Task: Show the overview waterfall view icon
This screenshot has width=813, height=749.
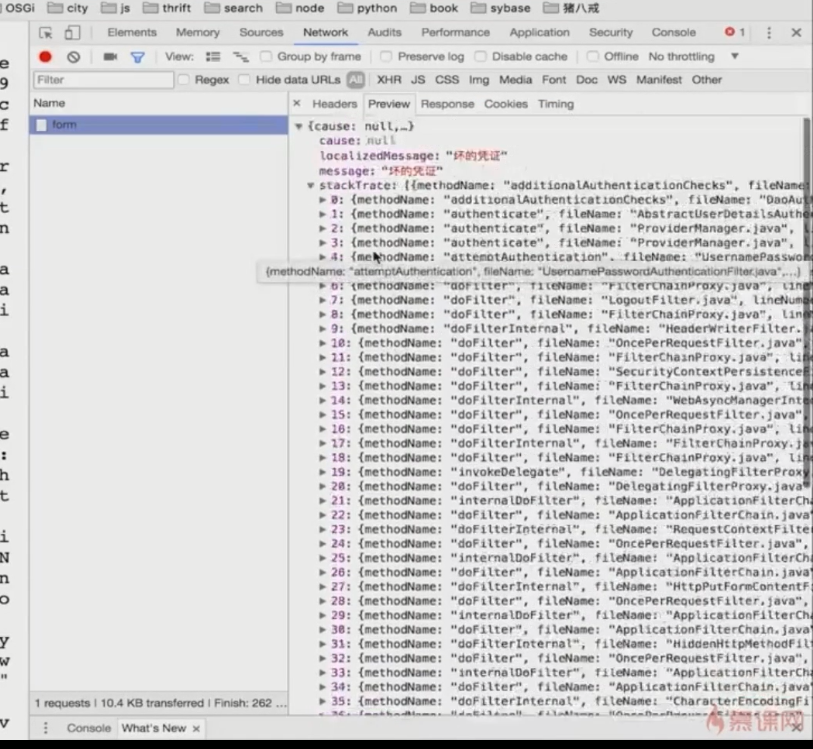Action: (241, 56)
